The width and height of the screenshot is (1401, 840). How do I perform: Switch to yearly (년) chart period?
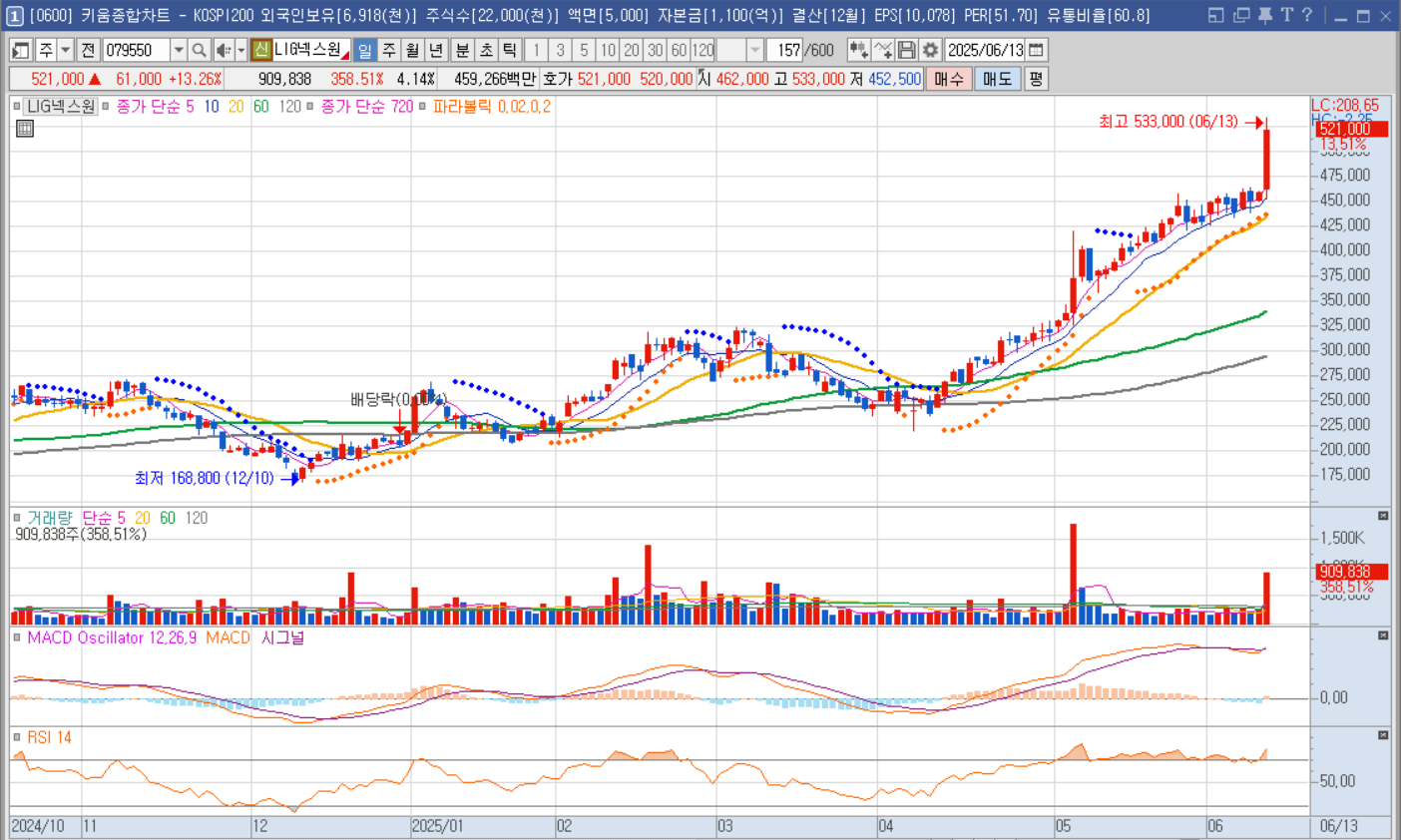[x=436, y=50]
